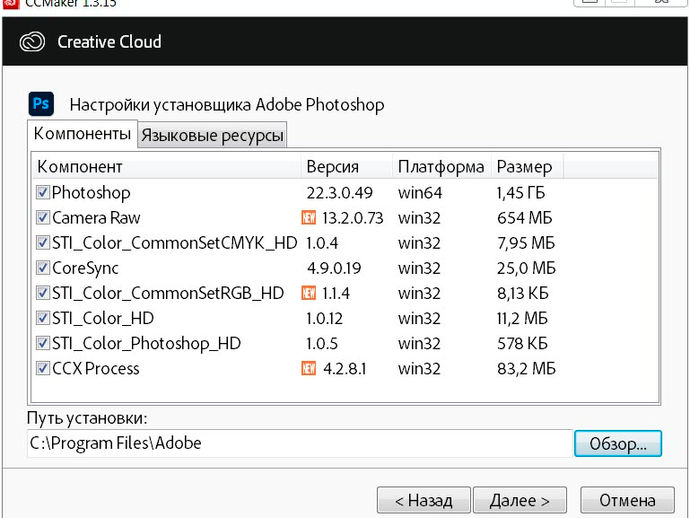The height and width of the screenshot is (518, 690).
Task: Click the CCMaker app icon in title bar
Action: pyautogui.click(x=10, y=4)
